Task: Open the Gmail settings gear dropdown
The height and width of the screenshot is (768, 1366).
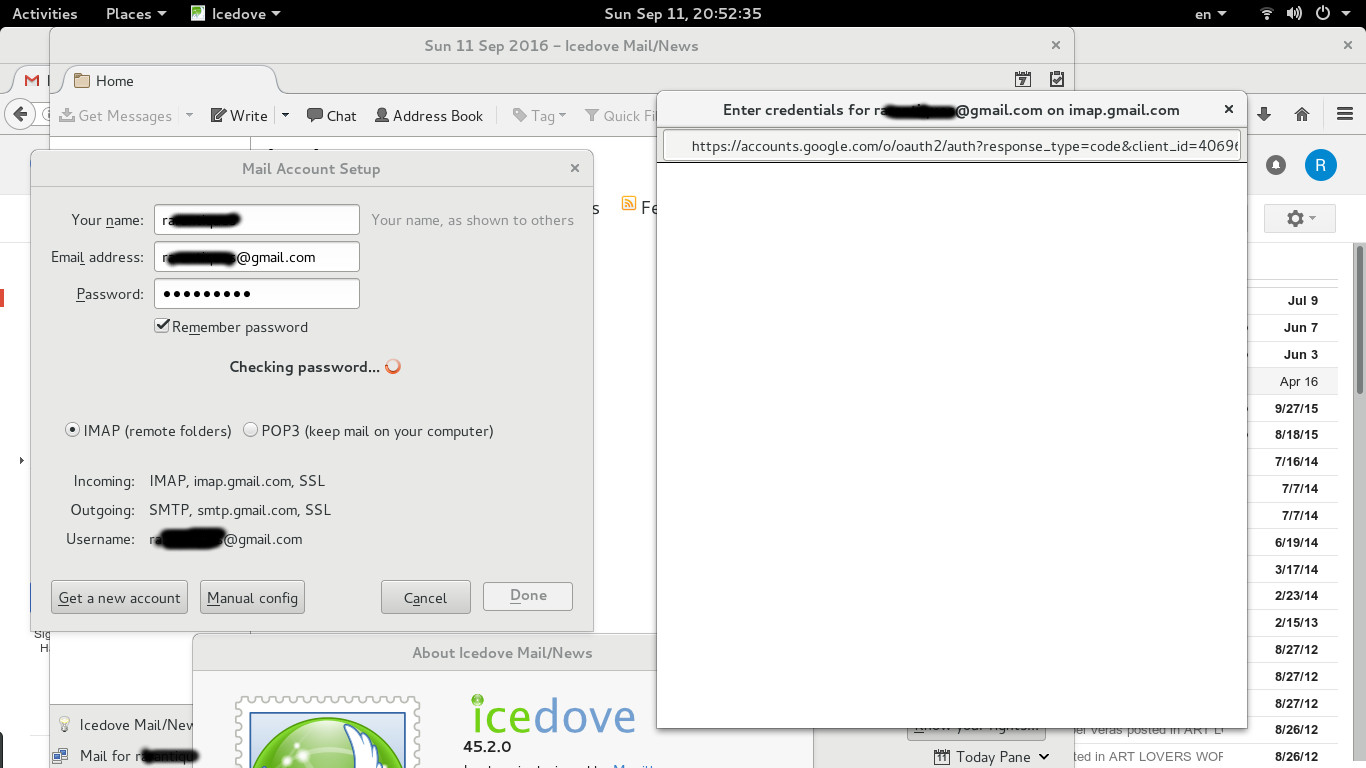Action: click(x=1300, y=218)
